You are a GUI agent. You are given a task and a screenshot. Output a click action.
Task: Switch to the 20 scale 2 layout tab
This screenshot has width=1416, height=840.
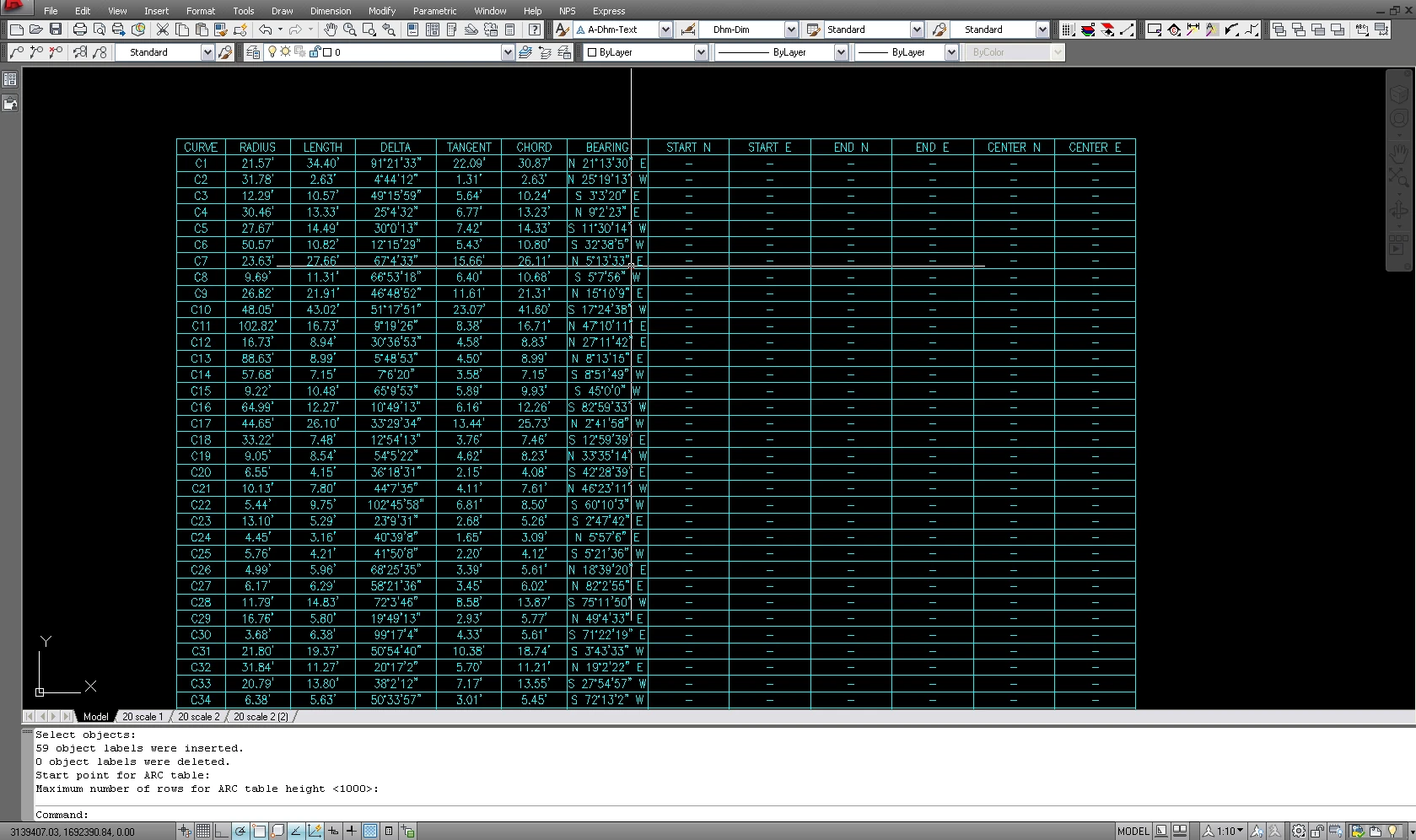[x=198, y=716]
